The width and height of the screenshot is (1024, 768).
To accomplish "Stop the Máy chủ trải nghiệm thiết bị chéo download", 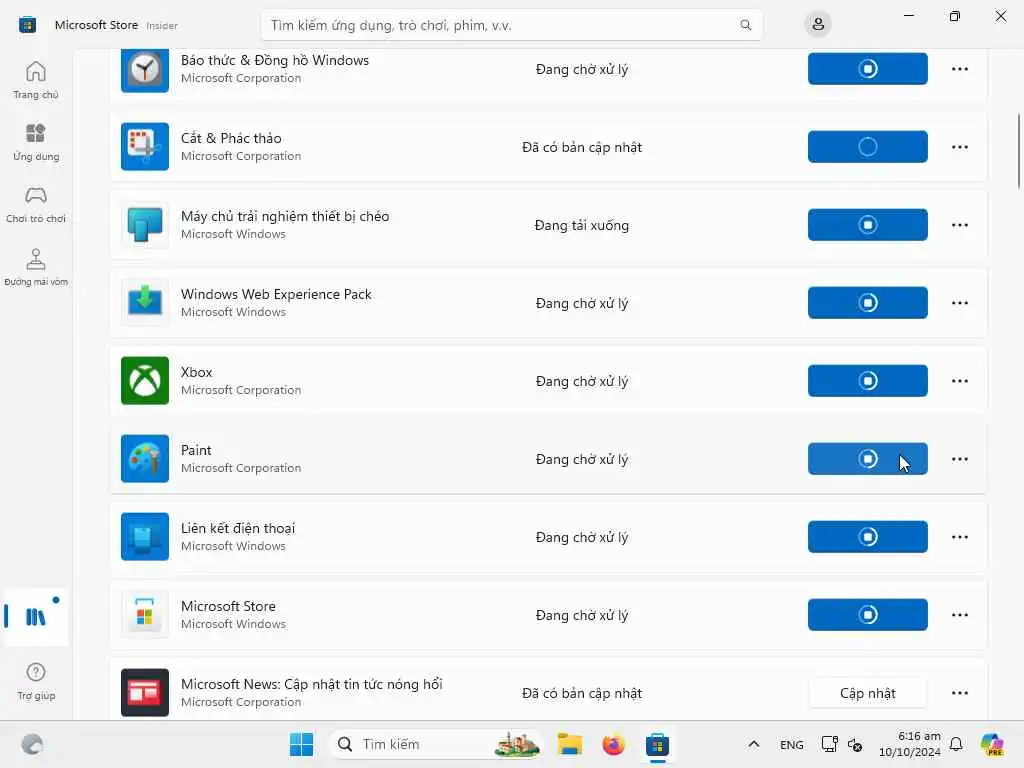I will click(867, 225).
